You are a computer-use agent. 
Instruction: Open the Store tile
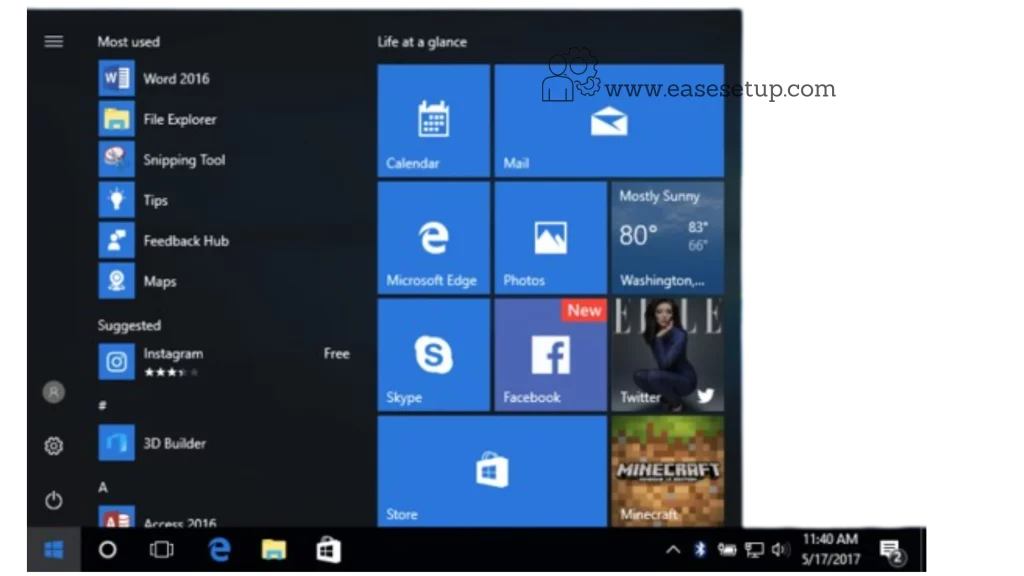(492, 472)
